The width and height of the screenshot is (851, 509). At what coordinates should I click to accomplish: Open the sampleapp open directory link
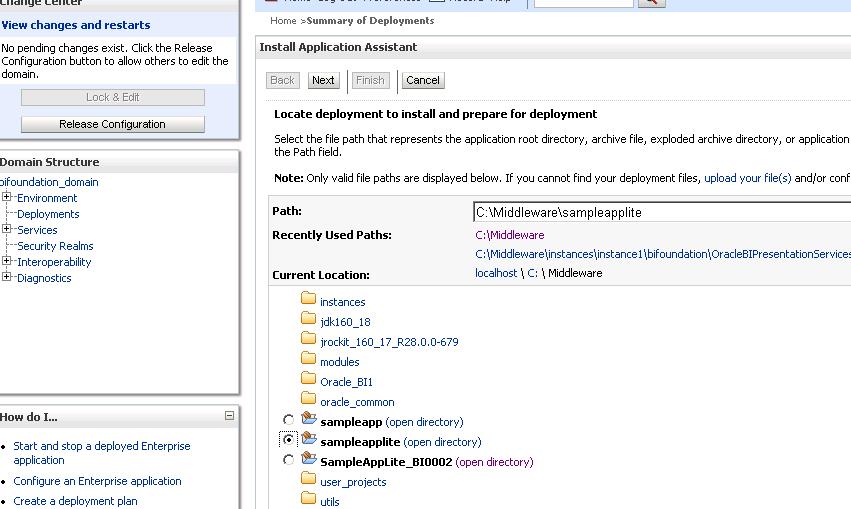tap(424, 422)
